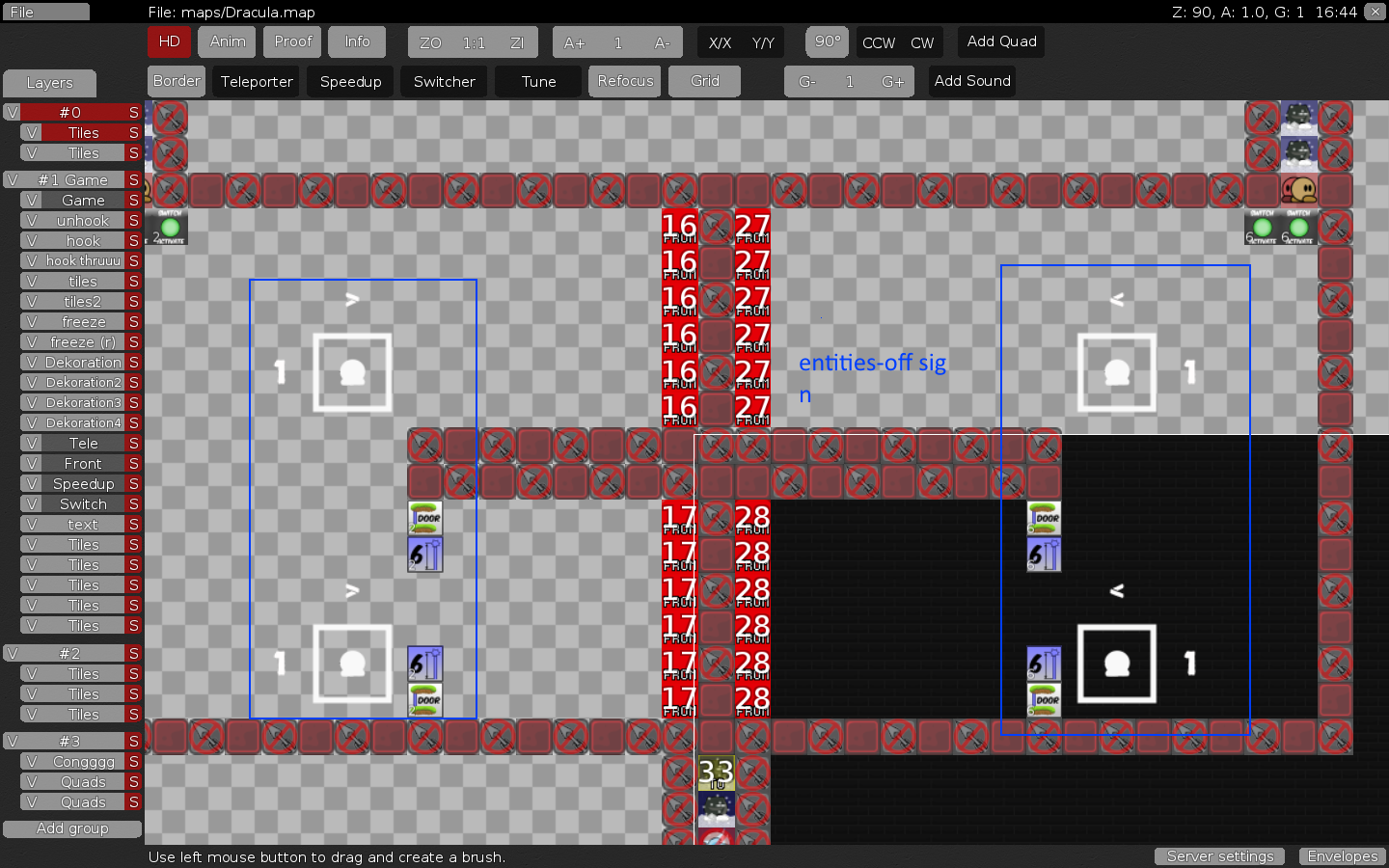1389x868 pixels.
Task: Flip brush horizontally with X/X
Action: click(x=720, y=42)
